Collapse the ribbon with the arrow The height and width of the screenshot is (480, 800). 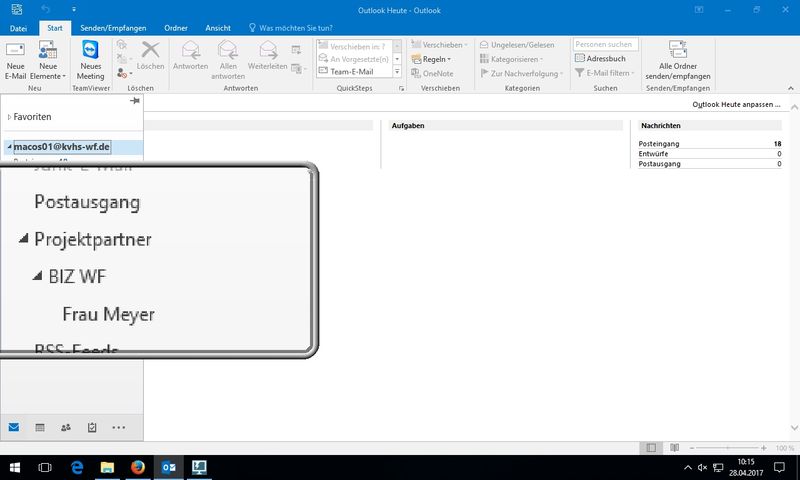pos(791,89)
